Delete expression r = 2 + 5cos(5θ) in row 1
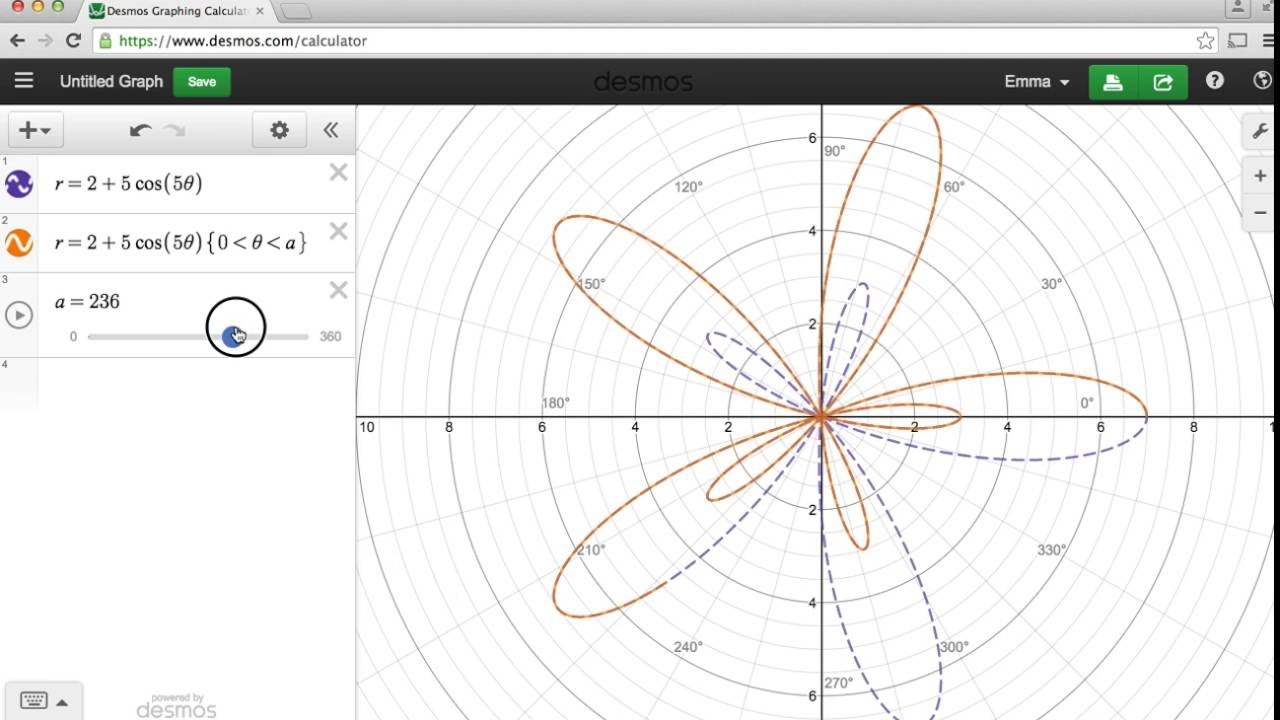The image size is (1280, 720). [338, 172]
